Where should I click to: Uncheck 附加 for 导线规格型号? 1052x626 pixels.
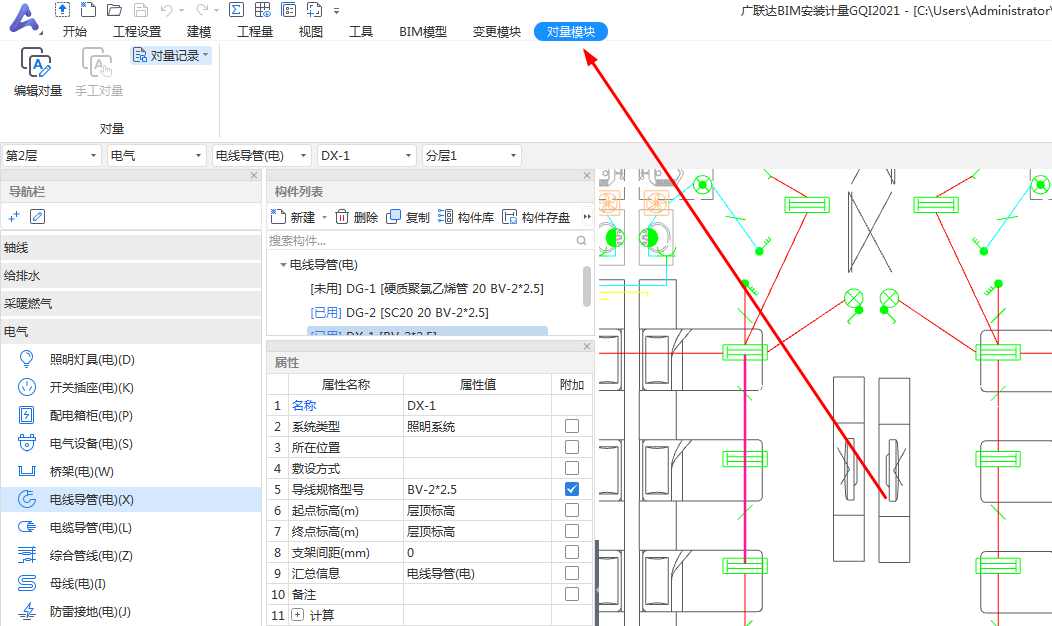[572, 488]
